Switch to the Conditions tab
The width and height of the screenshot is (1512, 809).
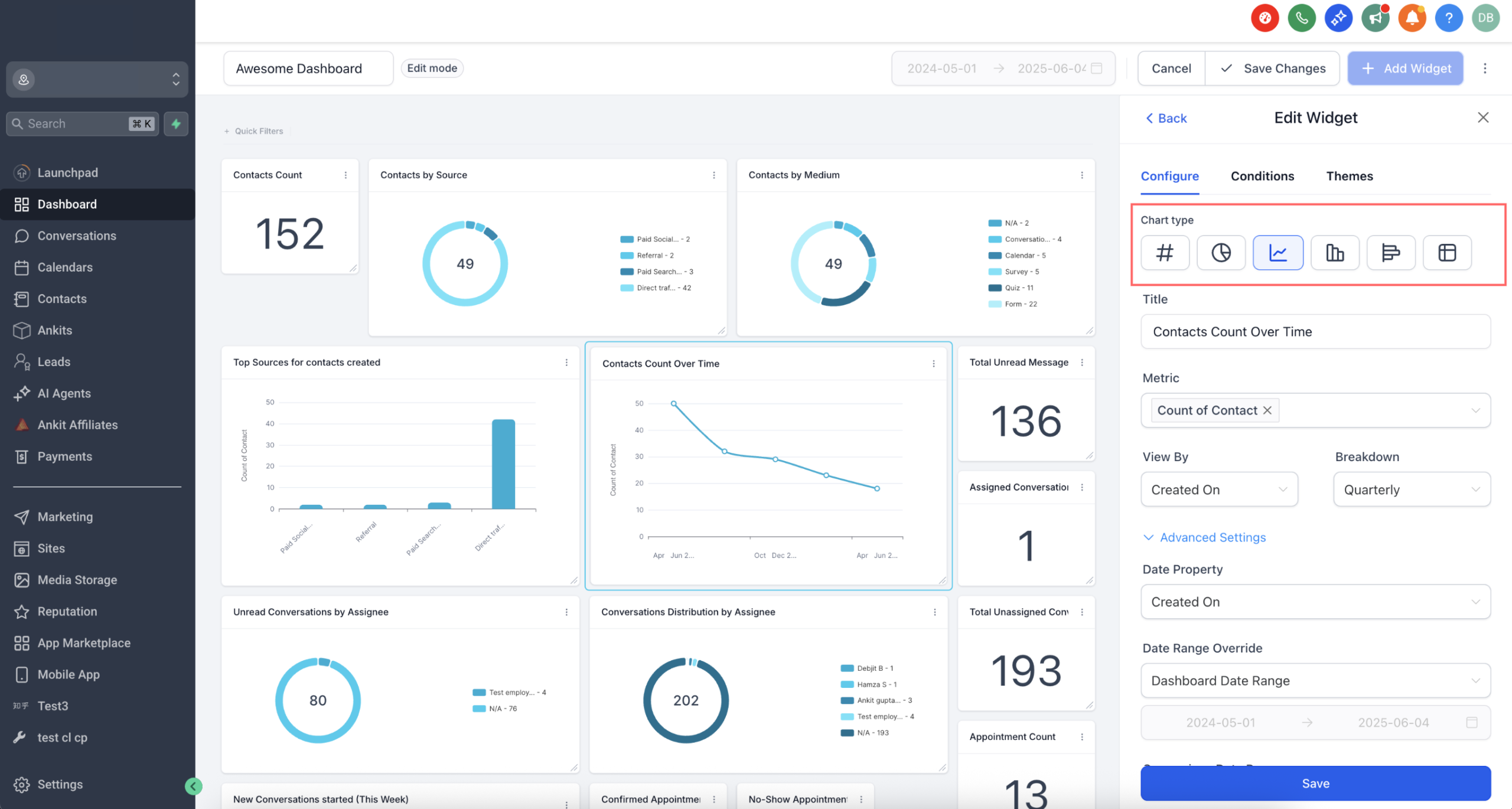(x=1262, y=176)
